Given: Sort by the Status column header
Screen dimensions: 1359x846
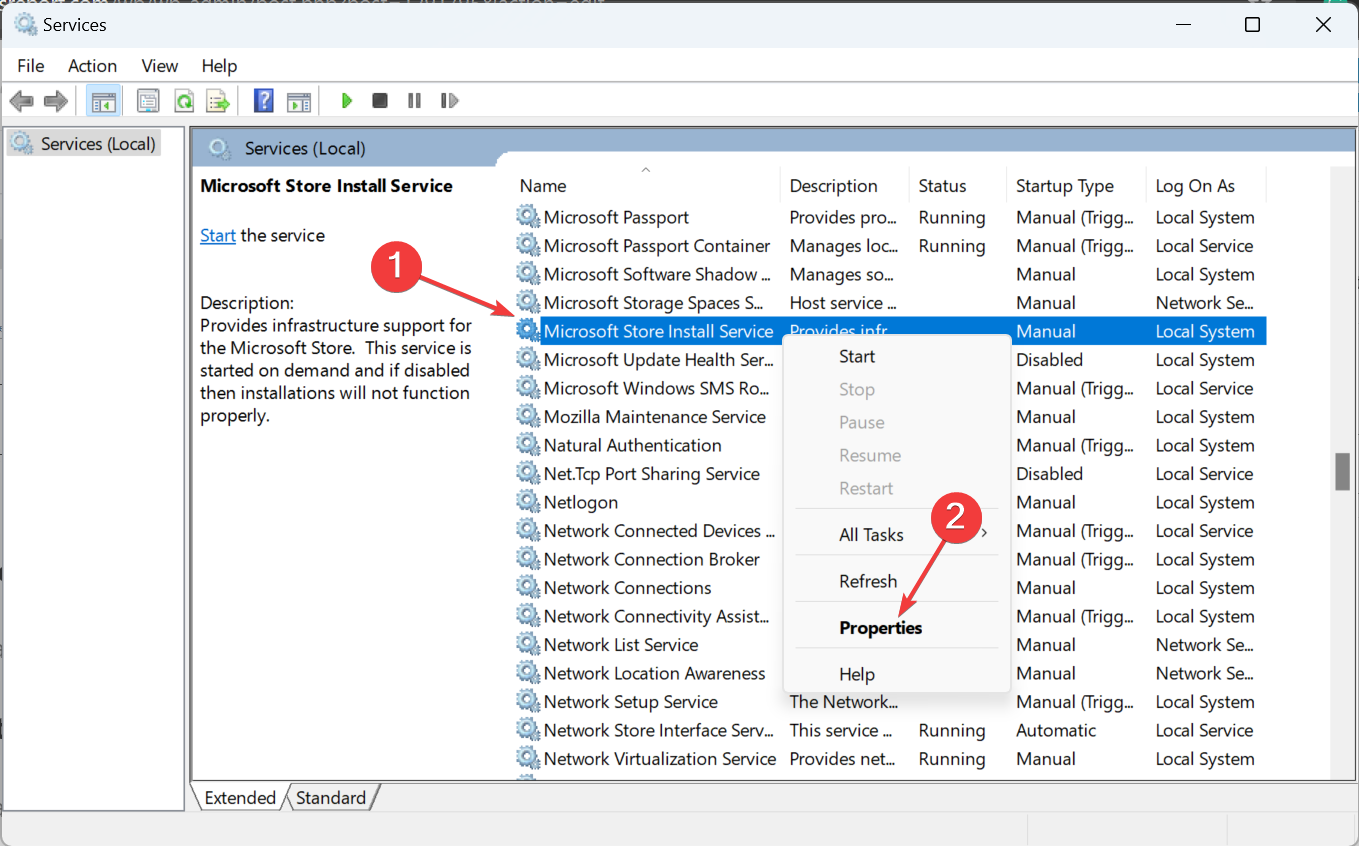Looking at the screenshot, I should [x=958, y=186].
